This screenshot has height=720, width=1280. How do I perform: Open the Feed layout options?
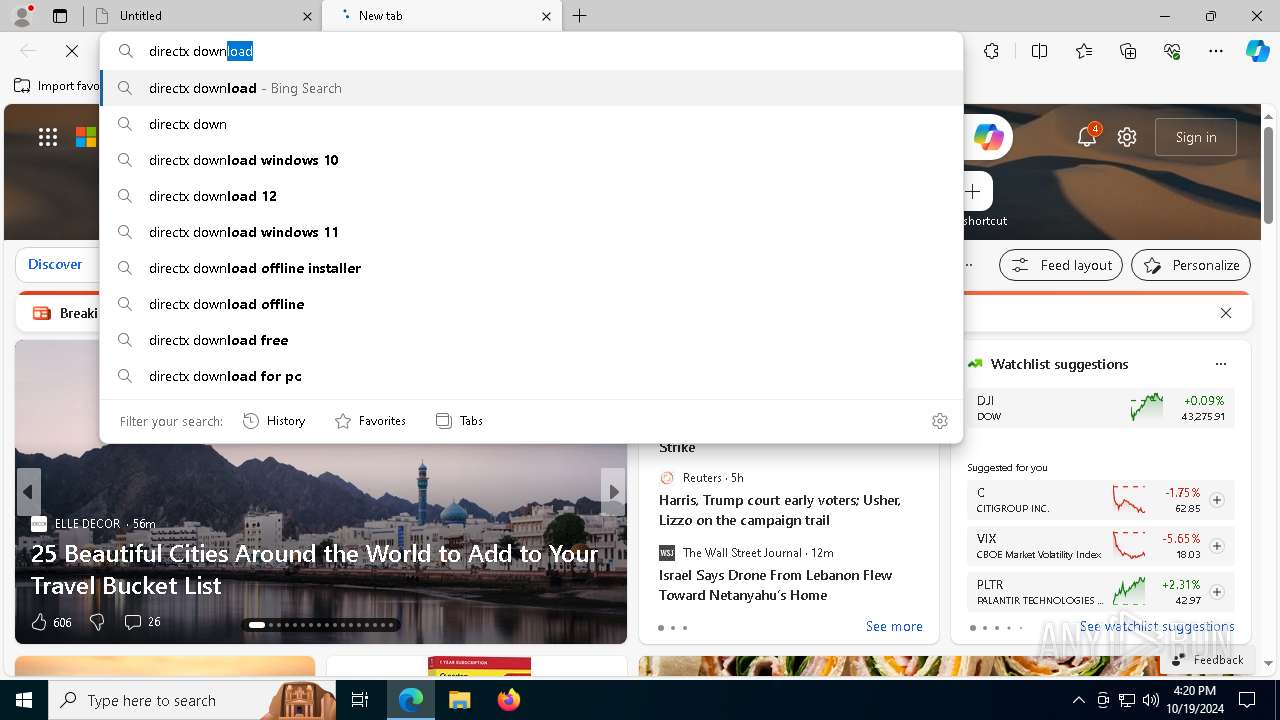point(1061,265)
